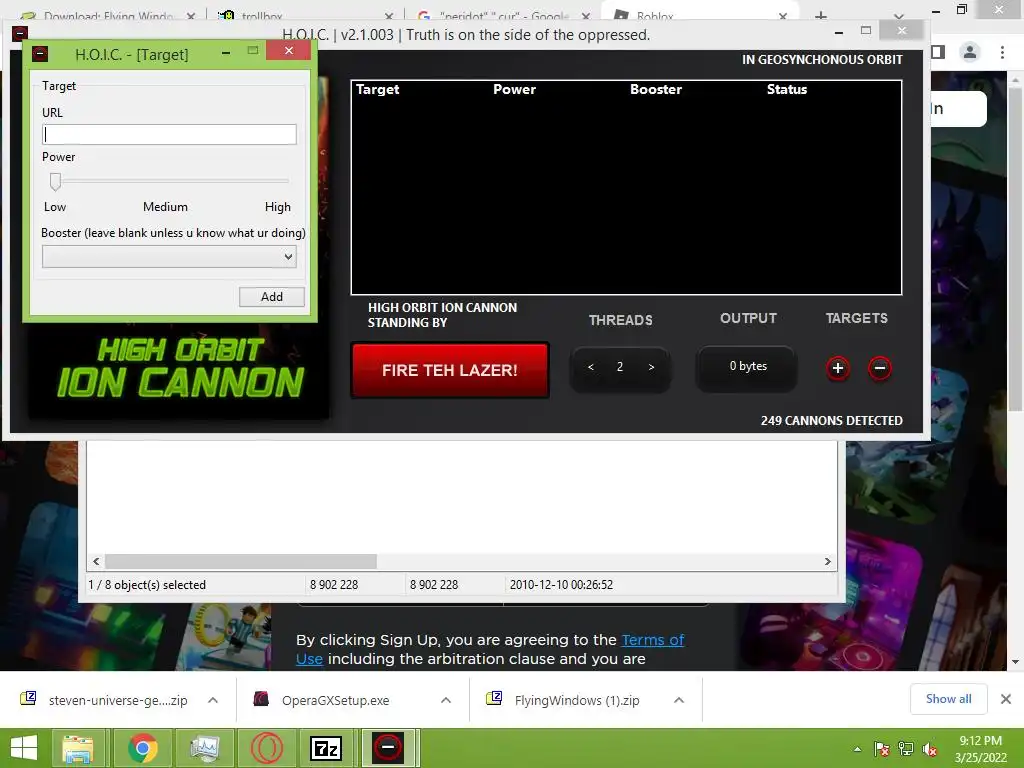Focus the URL input field
This screenshot has height=768, width=1024.
(169, 135)
